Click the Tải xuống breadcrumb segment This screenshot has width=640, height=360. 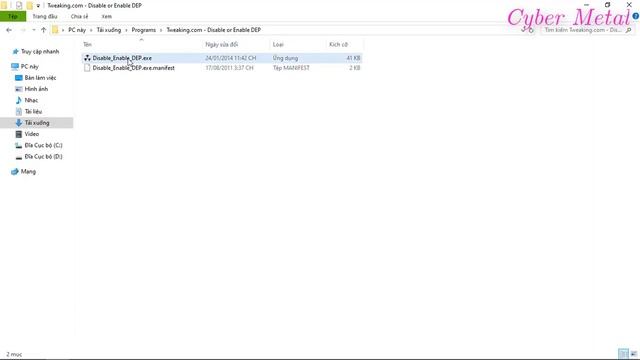(x=109, y=30)
